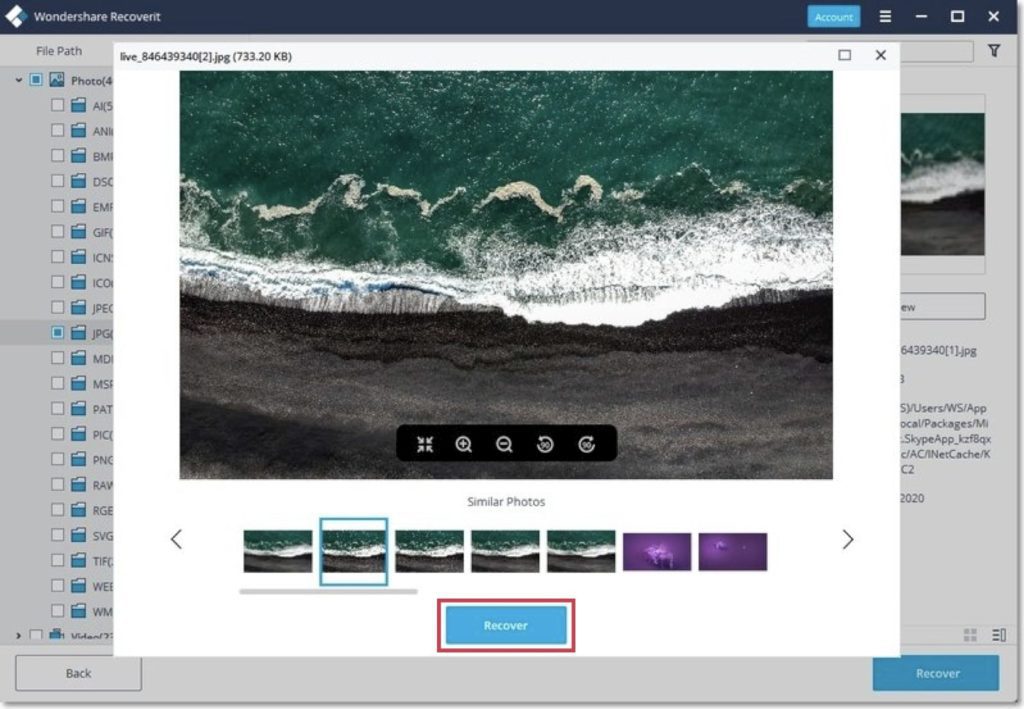Click the search input field in main window

(x=936, y=51)
